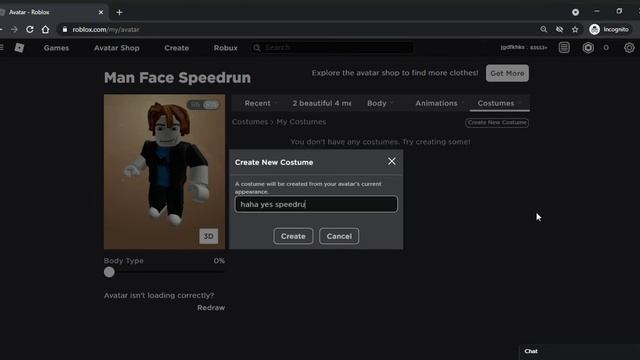
Task: Click the browser address bar URL
Action: coord(106,29)
